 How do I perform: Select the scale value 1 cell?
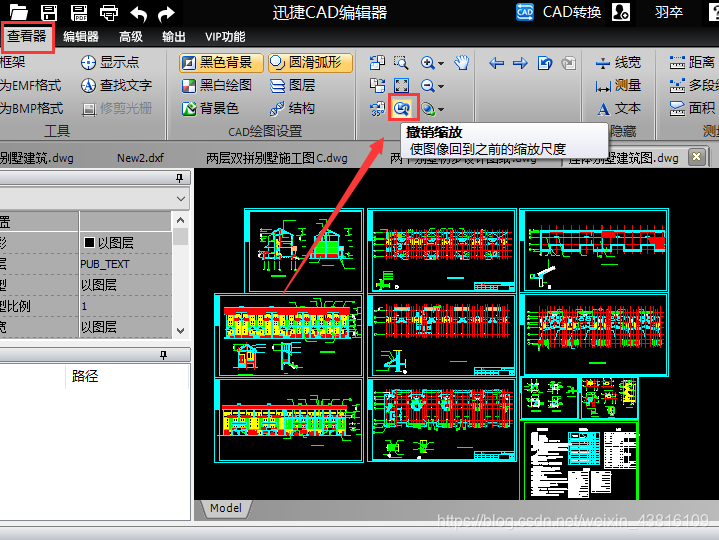pos(125,306)
